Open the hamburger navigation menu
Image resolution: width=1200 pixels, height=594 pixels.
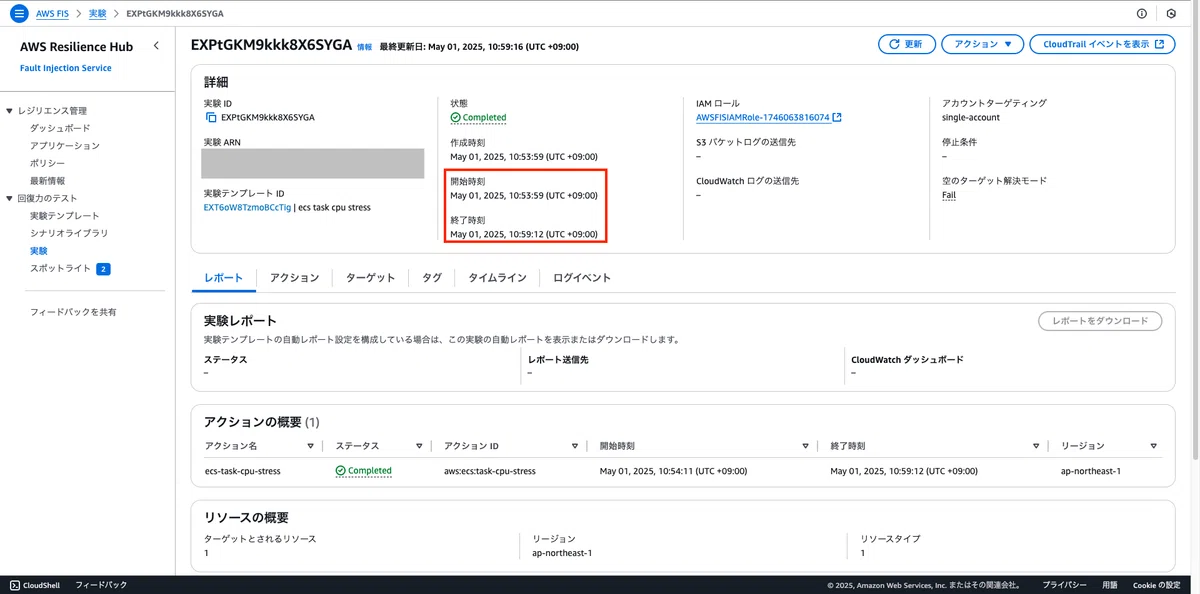[x=18, y=14]
